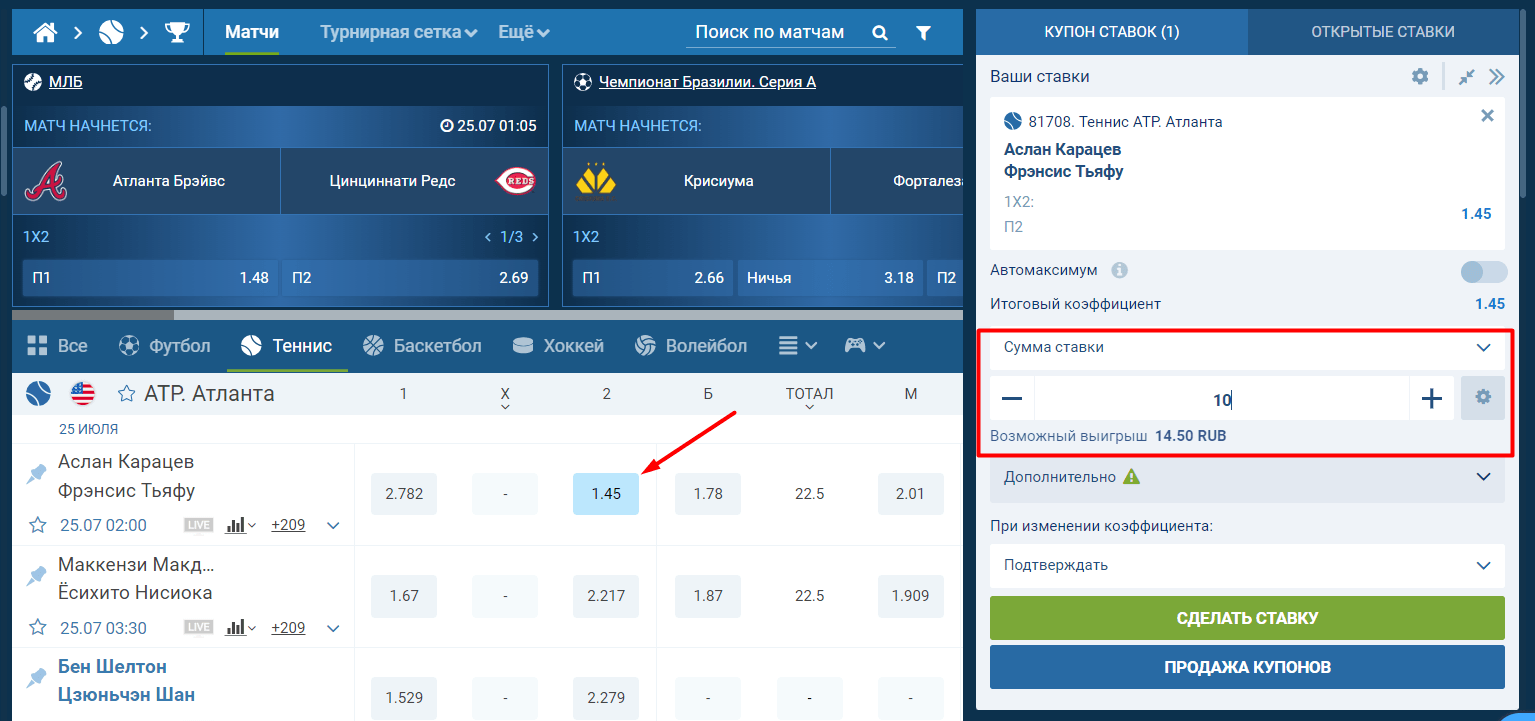Switch to Открытые ставки tab
This screenshot has width=1535, height=721.
1382,31
